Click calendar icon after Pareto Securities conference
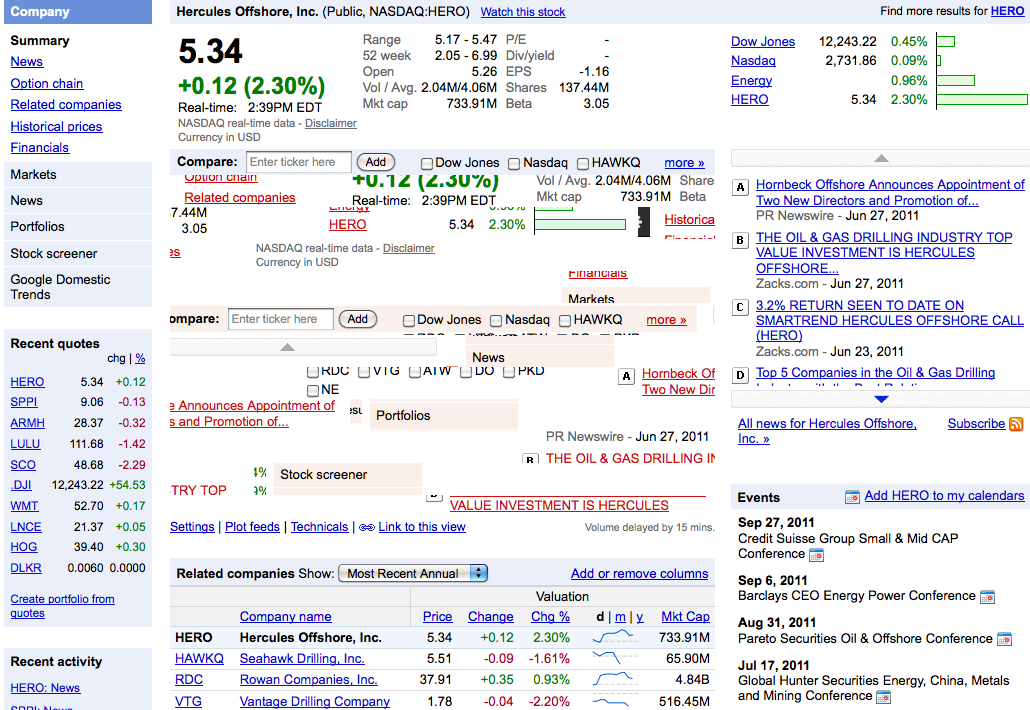The width and height of the screenshot is (1030, 710). [x=1004, y=639]
